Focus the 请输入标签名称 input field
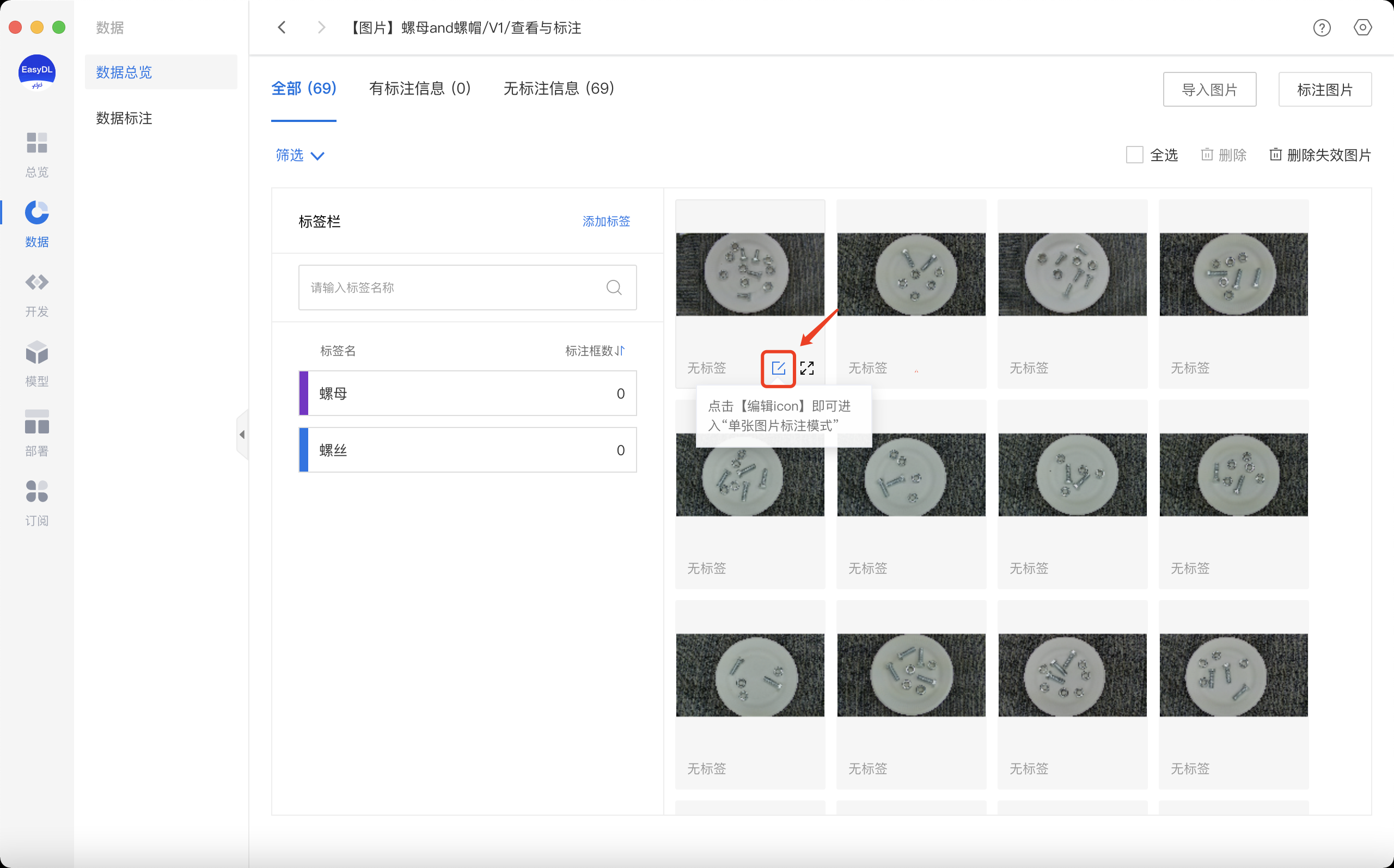This screenshot has height=868, width=1394. pyautogui.click(x=467, y=287)
